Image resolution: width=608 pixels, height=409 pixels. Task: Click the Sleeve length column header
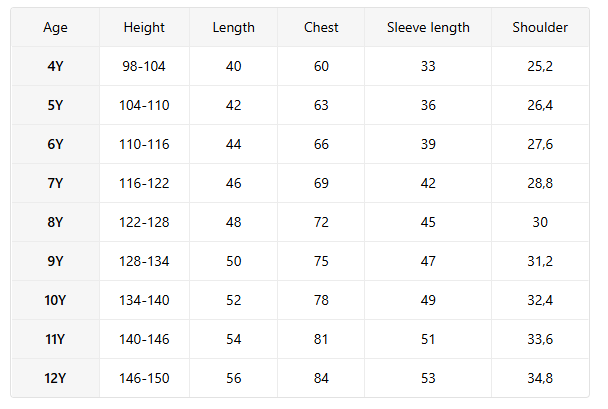tap(428, 27)
